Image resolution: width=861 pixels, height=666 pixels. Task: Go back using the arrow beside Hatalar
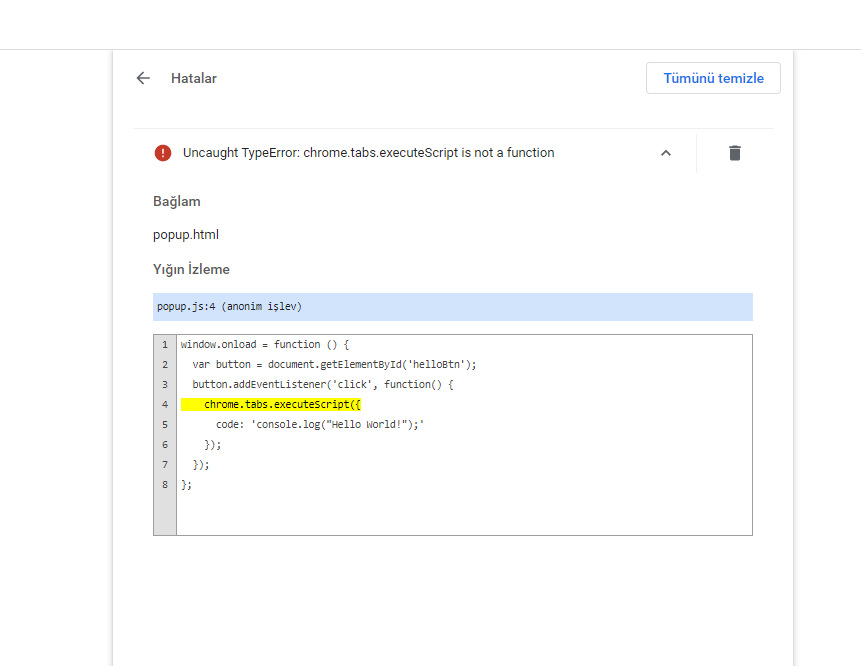(x=143, y=78)
